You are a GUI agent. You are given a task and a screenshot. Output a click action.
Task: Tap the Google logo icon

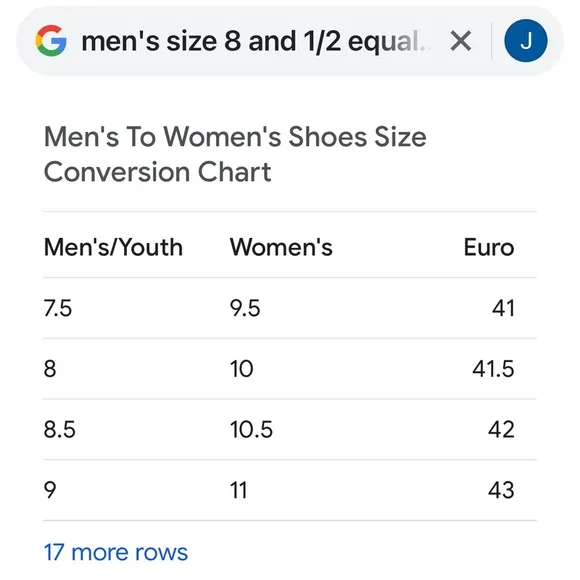coord(51,41)
